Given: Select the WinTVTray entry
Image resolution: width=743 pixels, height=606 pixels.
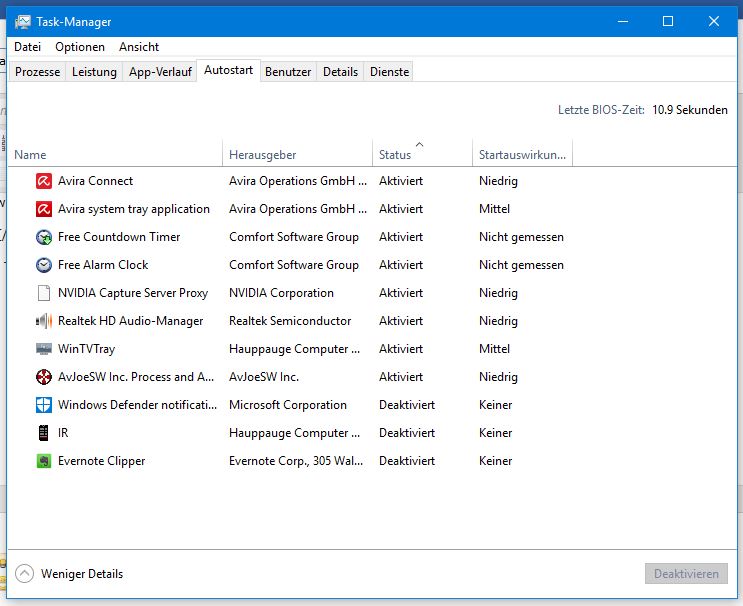Looking at the screenshot, I should (x=86, y=349).
